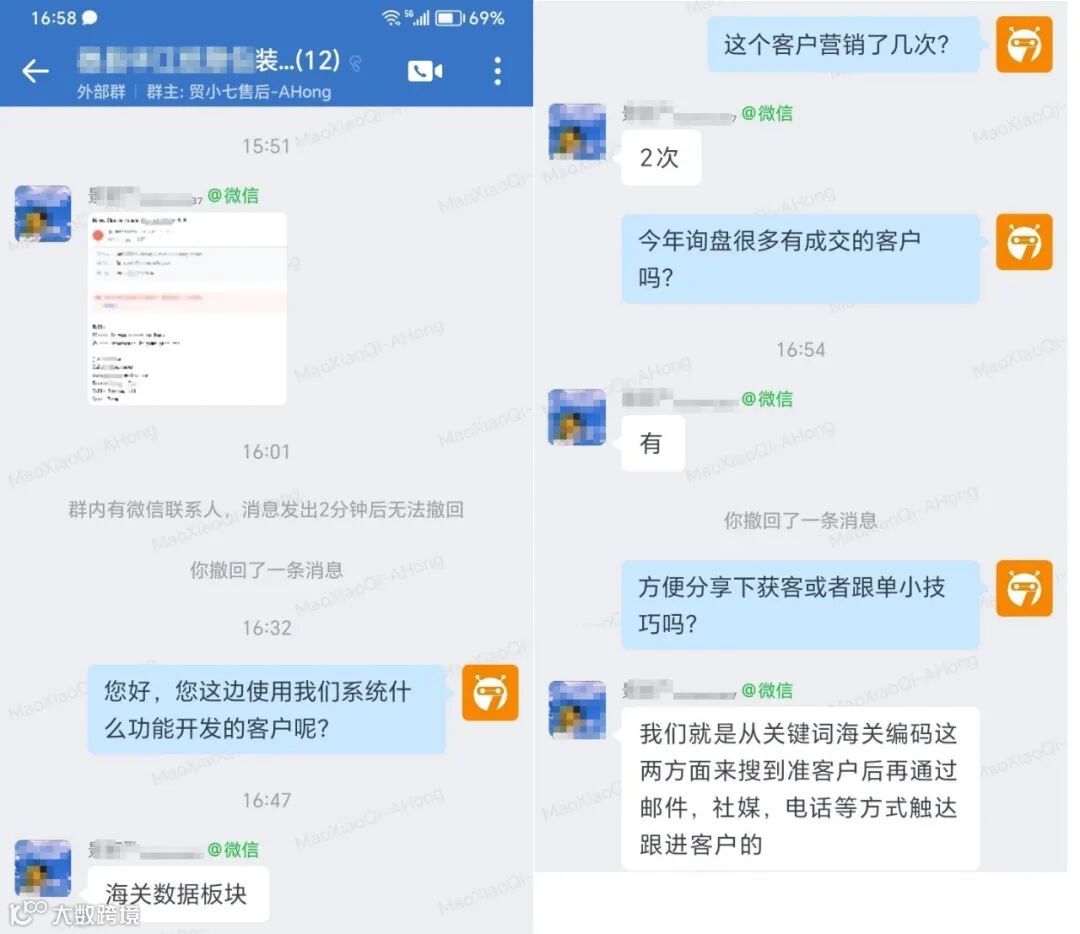Tap the back arrow in header

(35, 70)
